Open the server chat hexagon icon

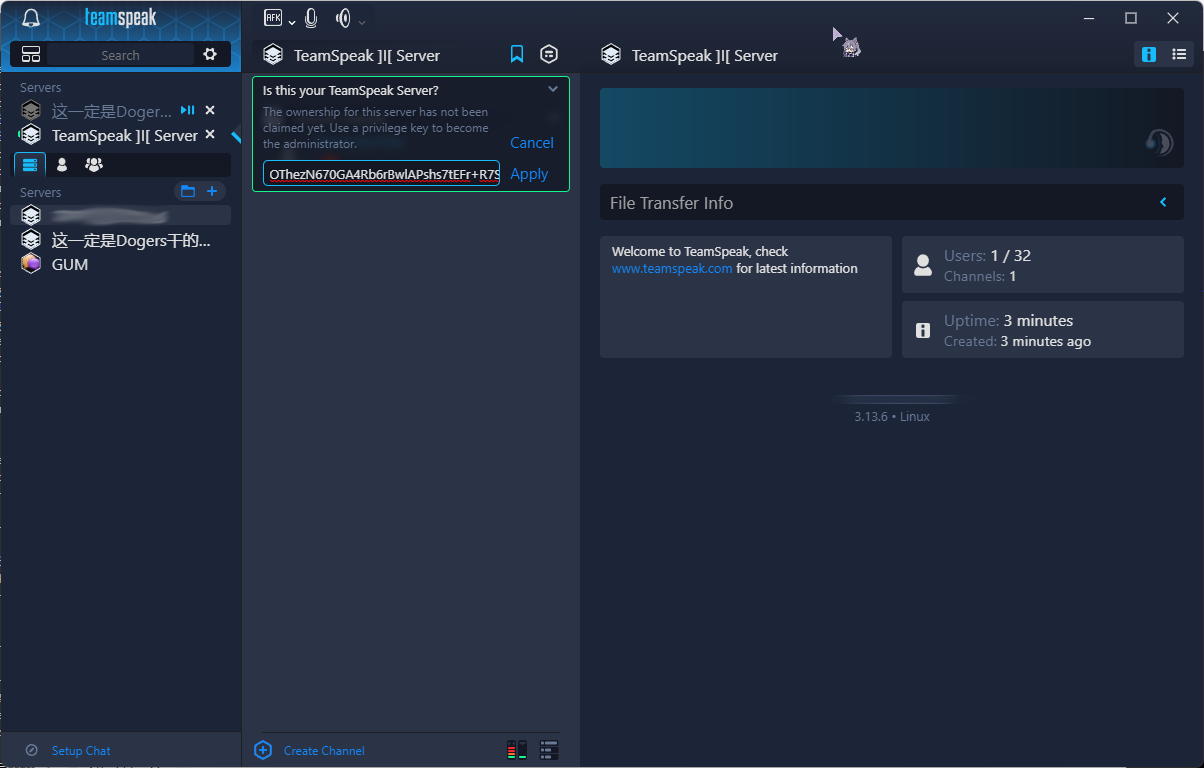(549, 55)
